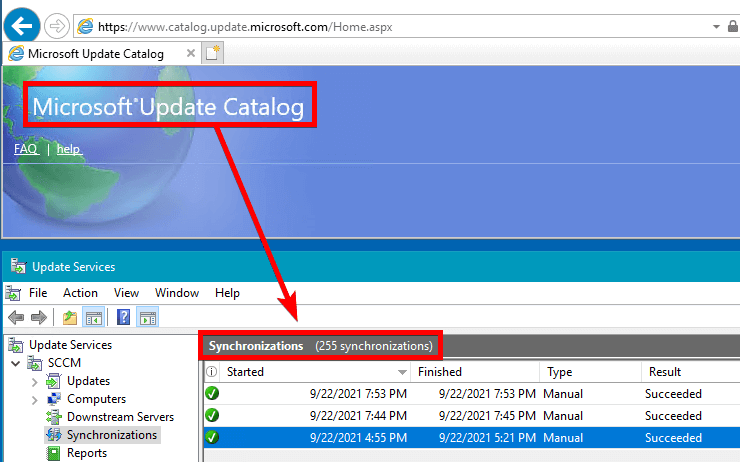This screenshot has height=462, width=740.
Task: Click the SCCM server icon
Action: point(34,363)
